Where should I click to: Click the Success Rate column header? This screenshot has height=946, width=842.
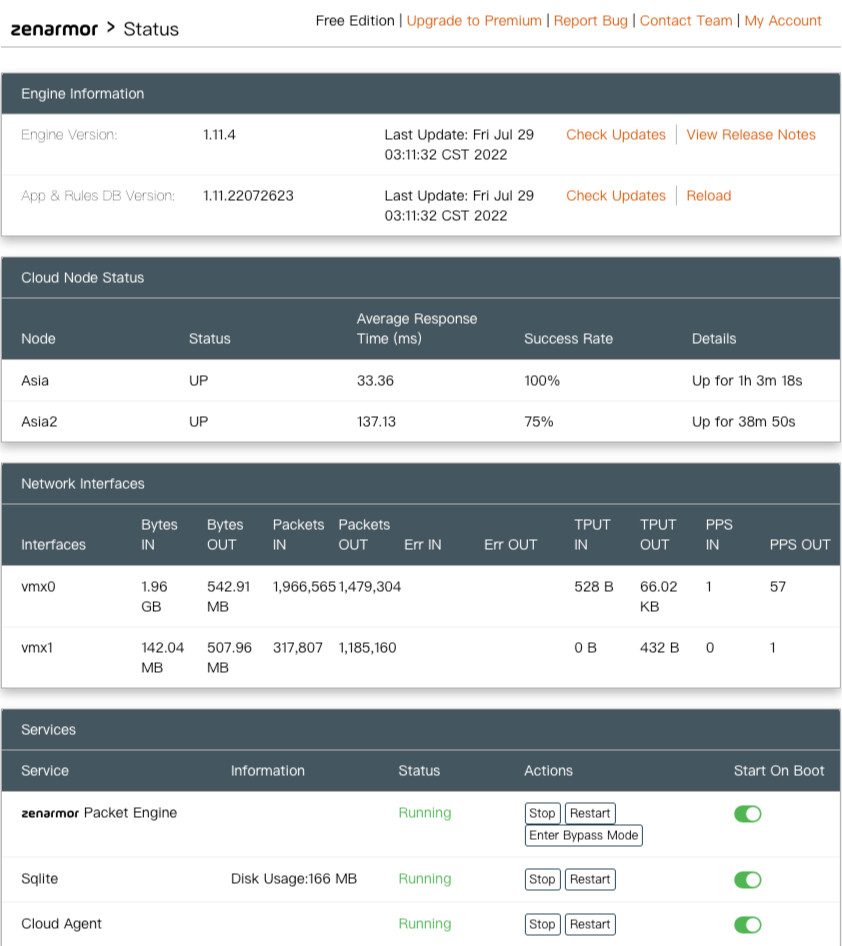coord(568,338)
